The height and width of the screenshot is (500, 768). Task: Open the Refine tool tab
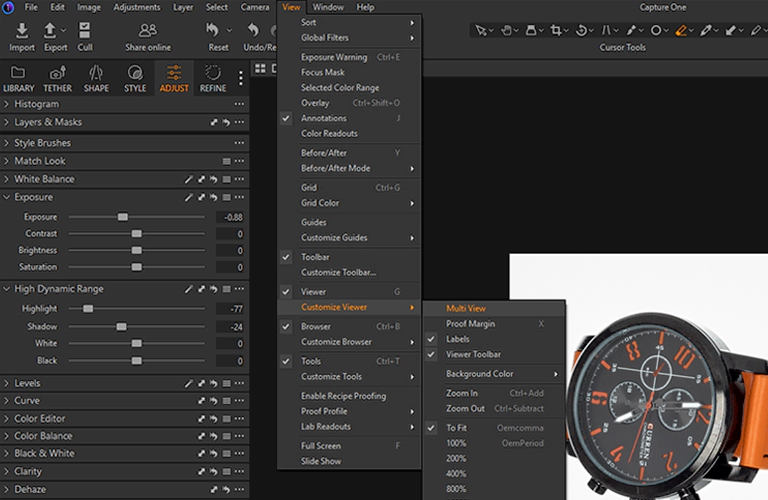tap(212, 75)
